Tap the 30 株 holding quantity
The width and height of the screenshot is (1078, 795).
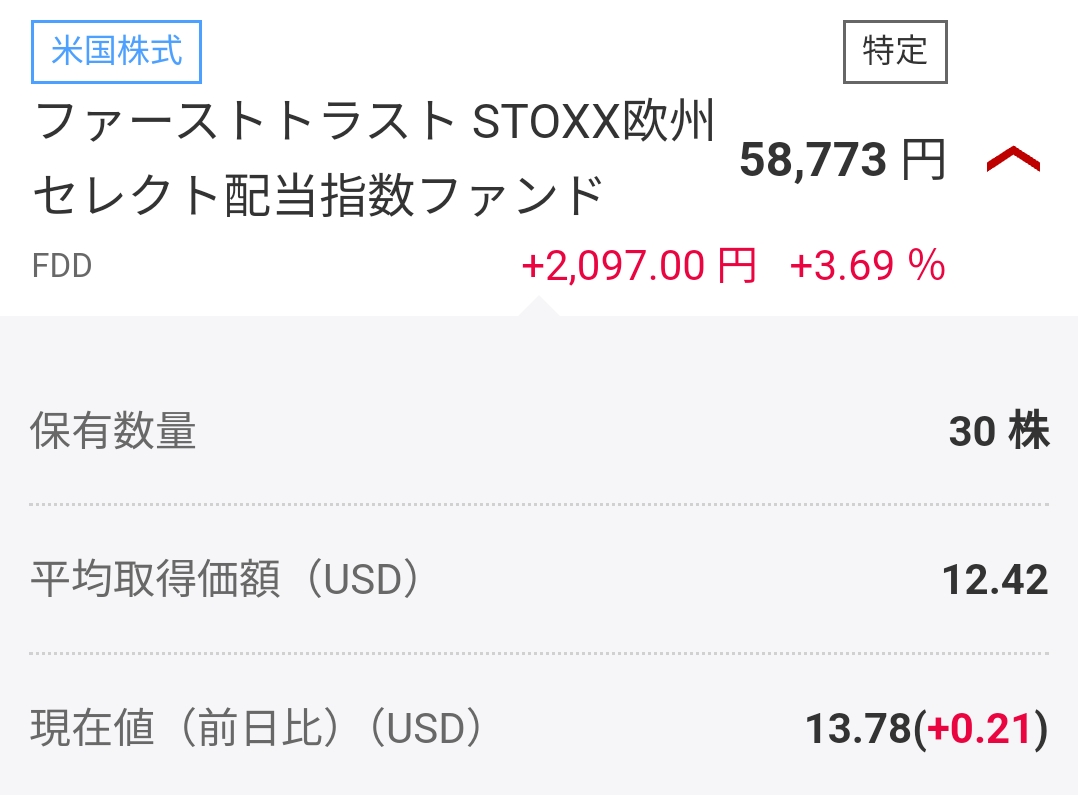pyautogui.click(x=998, y=432)
